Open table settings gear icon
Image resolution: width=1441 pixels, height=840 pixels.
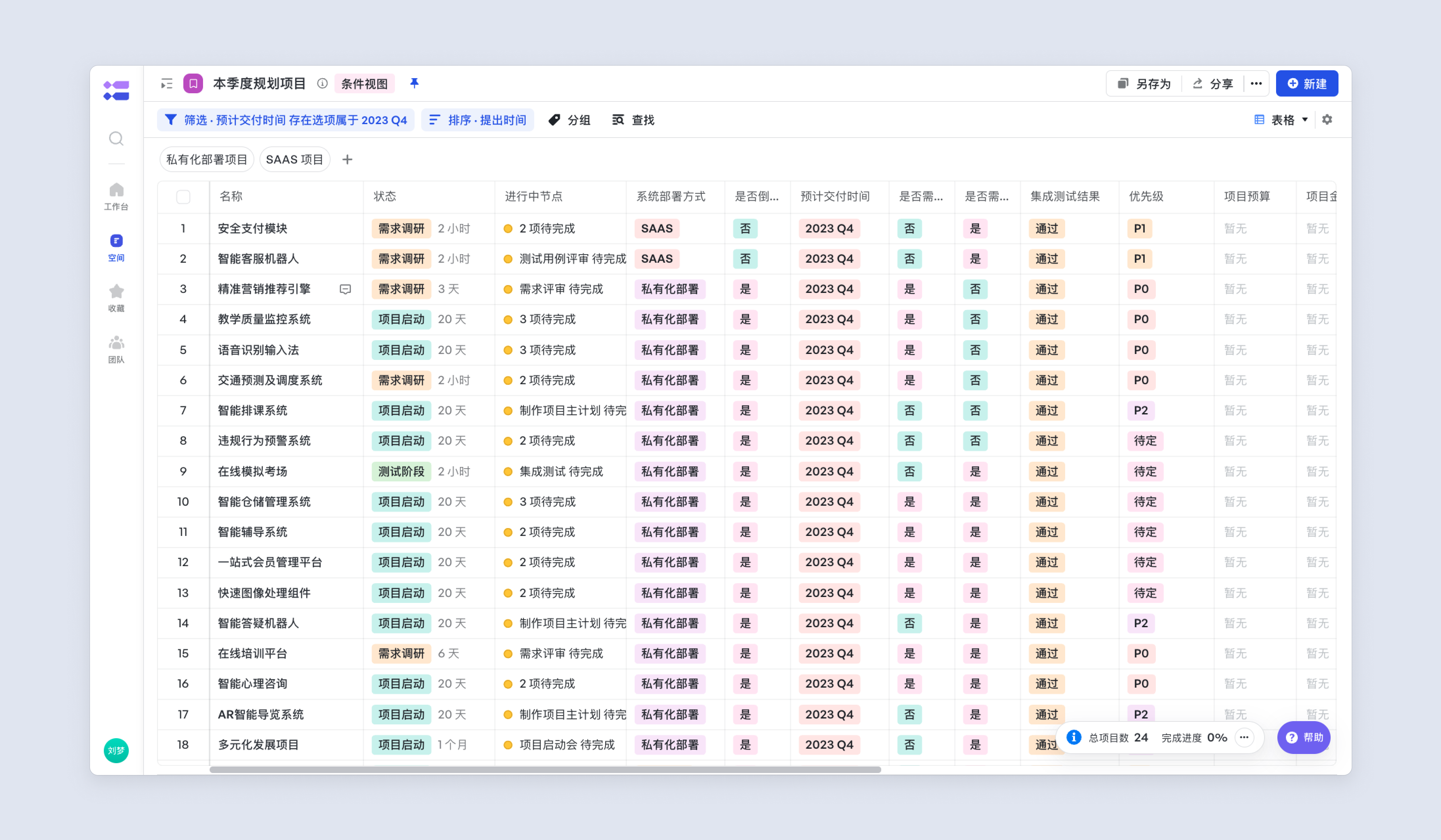(1327, 120)
